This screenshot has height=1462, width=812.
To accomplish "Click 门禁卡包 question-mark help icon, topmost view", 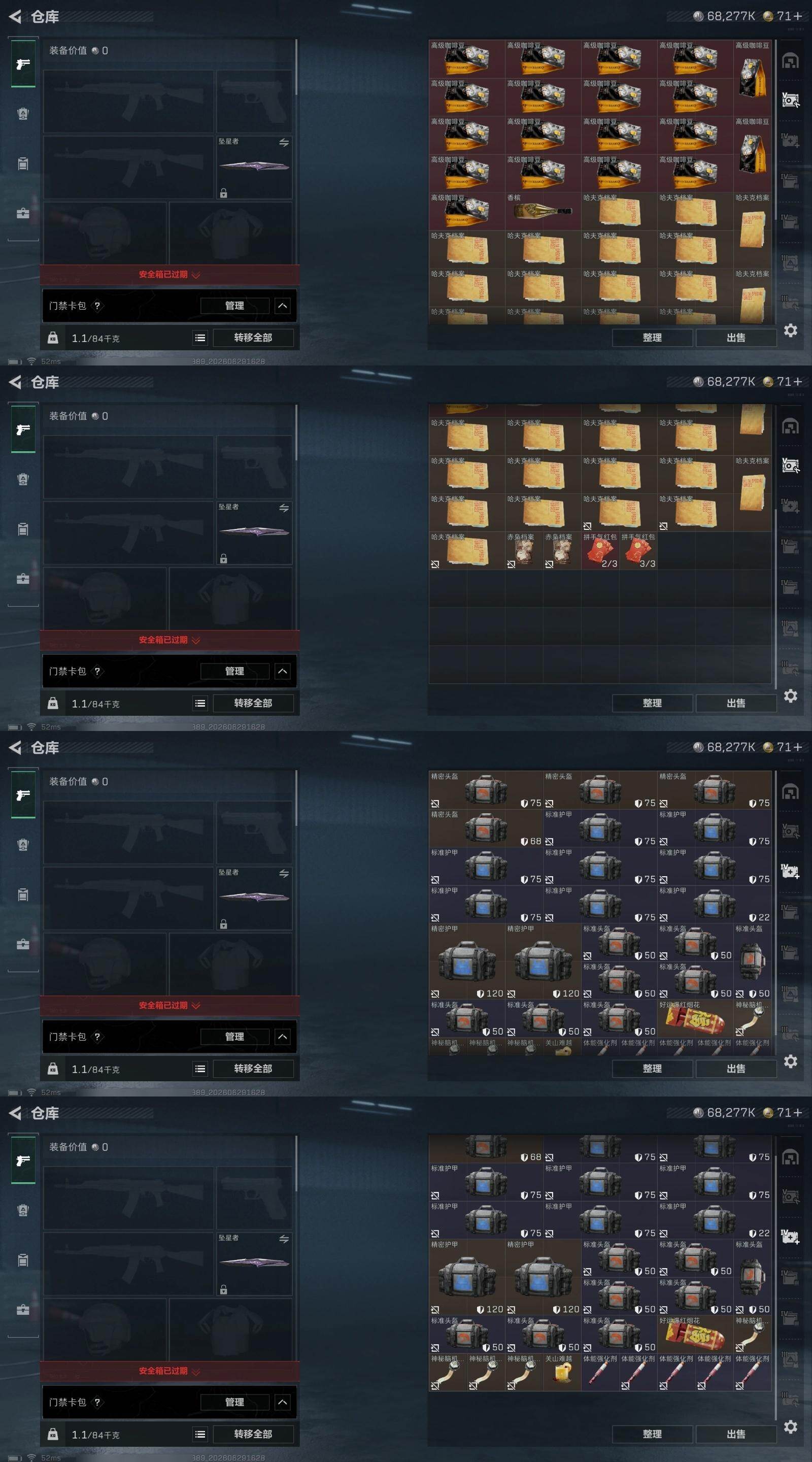I will point(97,306).
